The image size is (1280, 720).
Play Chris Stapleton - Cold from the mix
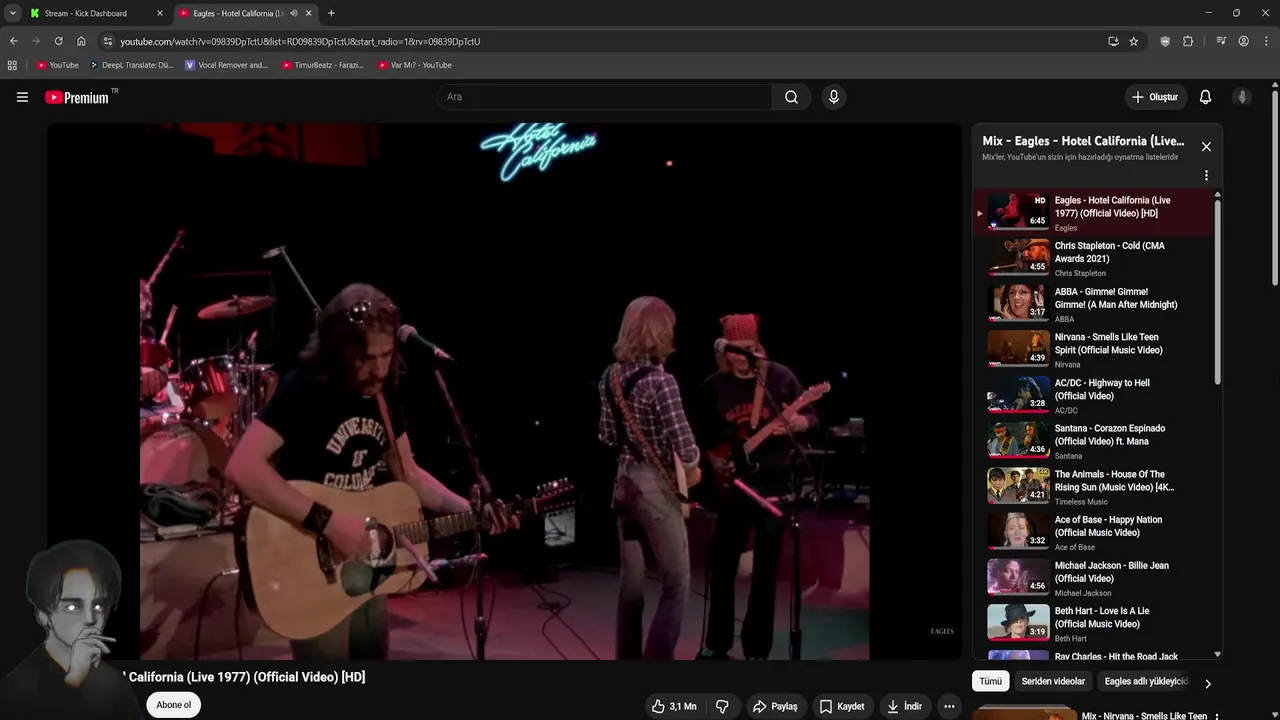coord(1095,256)
